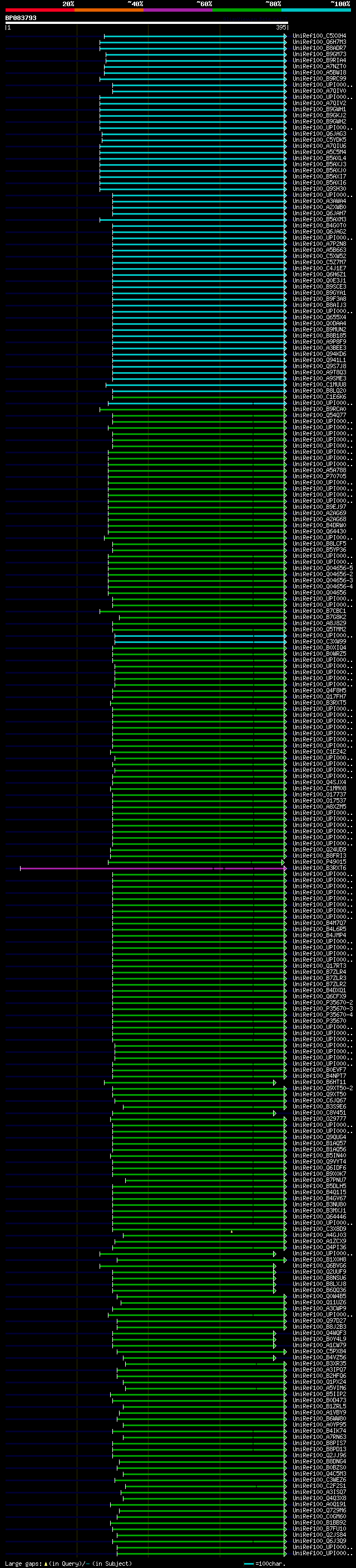Open hit UniRef100_Q6H7M3

(319, 42)
